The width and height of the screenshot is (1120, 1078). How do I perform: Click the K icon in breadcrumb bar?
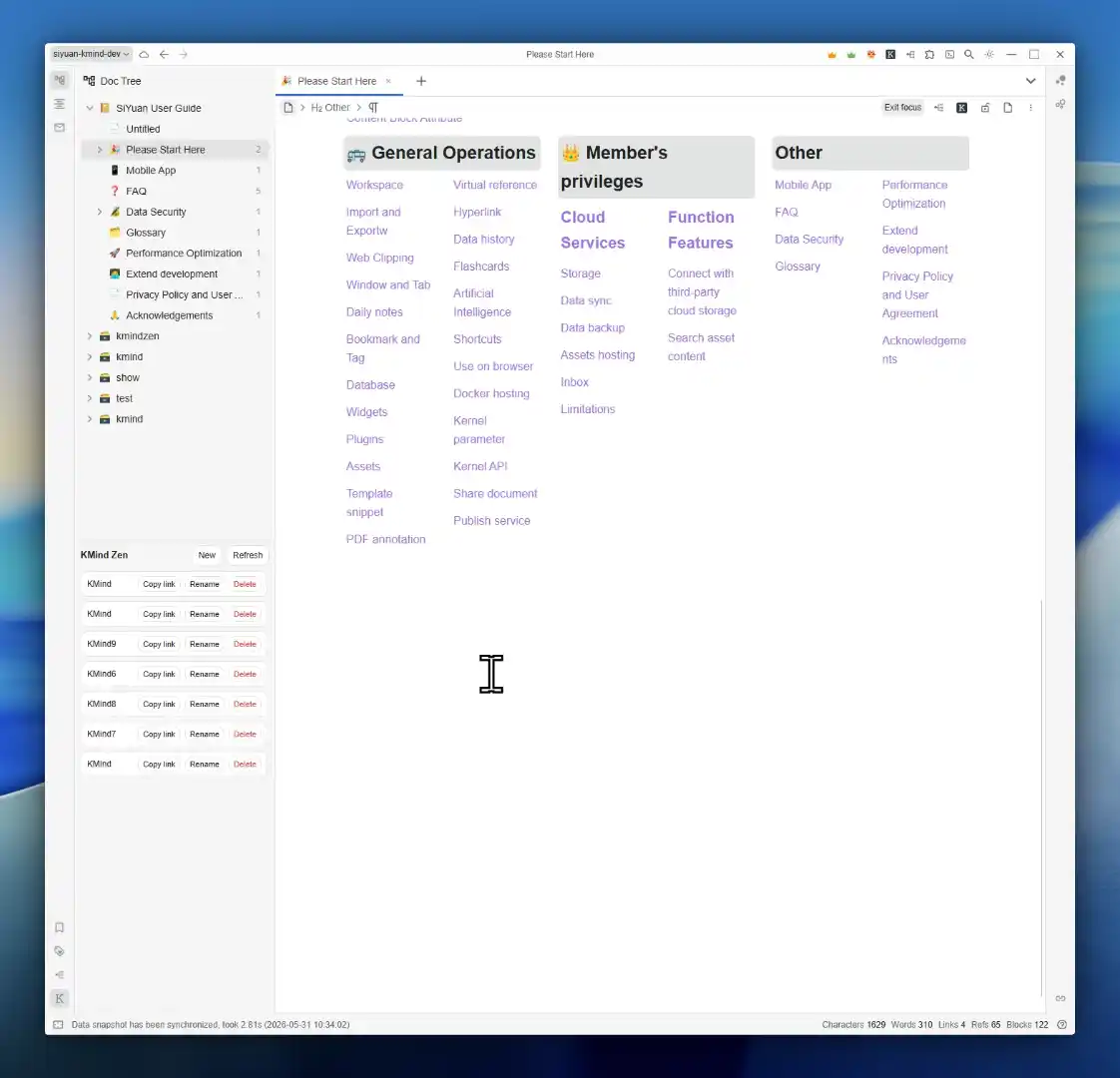point(962,108)
